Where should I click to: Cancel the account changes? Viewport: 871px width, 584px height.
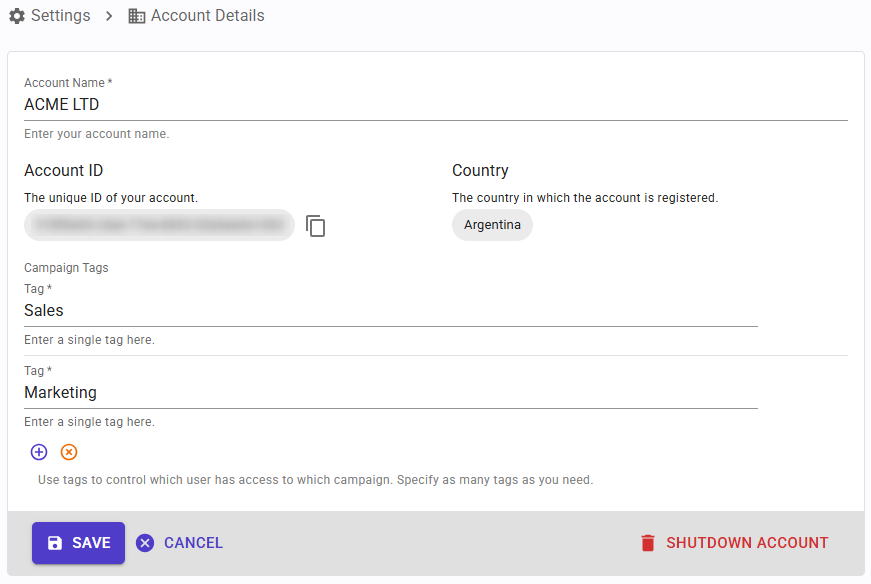(x=180, y=542)
